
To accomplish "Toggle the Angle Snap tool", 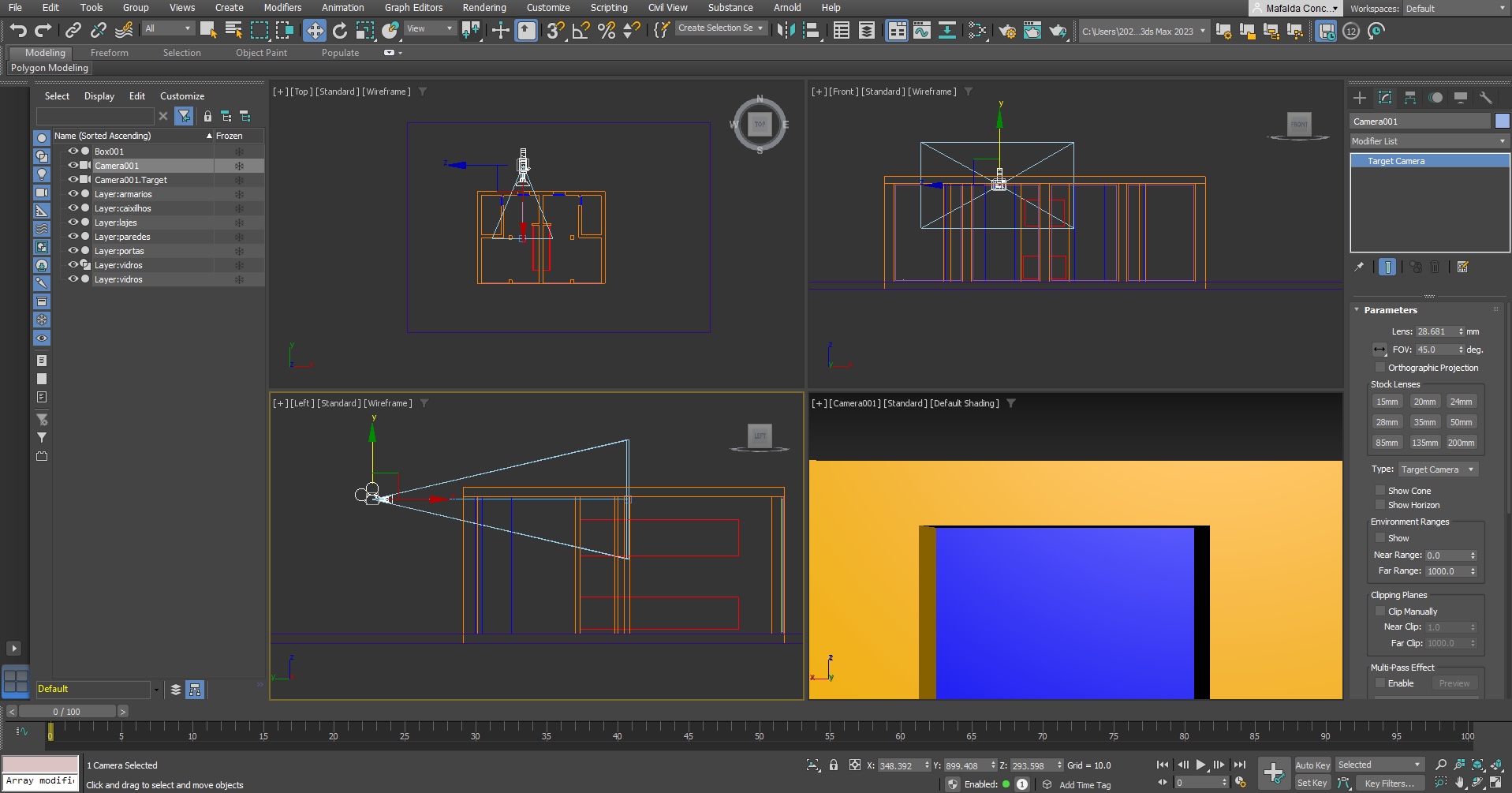I will pyautogui.click(x=581, y=31).
